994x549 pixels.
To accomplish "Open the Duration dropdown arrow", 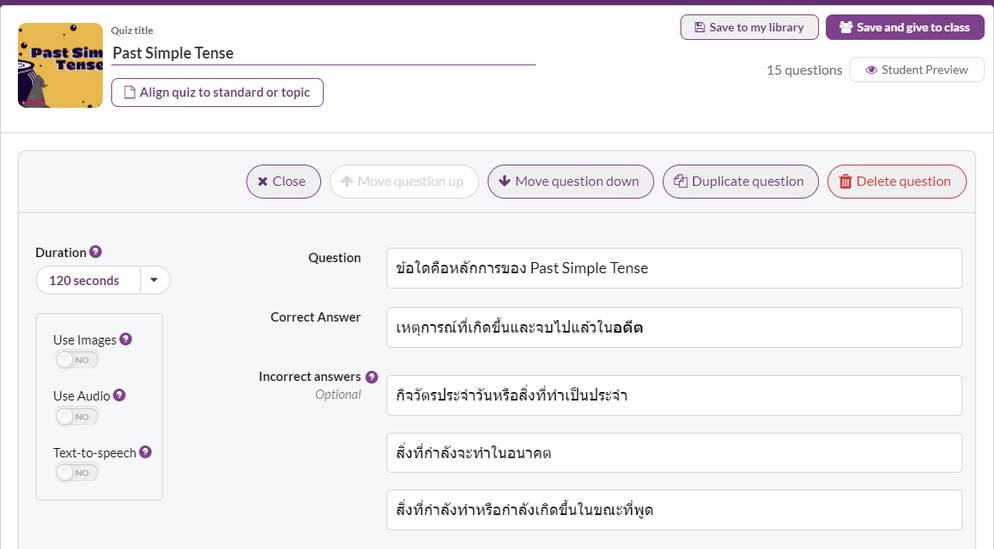I will click(x=154, y=280).
